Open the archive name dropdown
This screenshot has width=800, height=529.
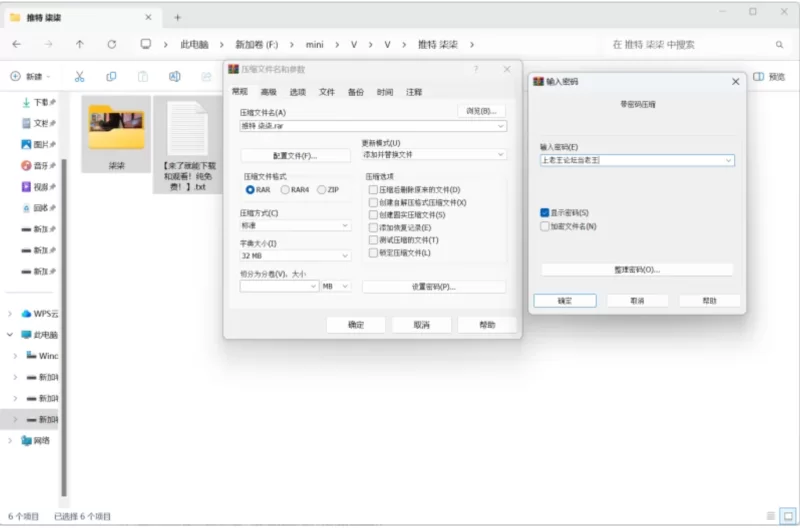[501, 126]
